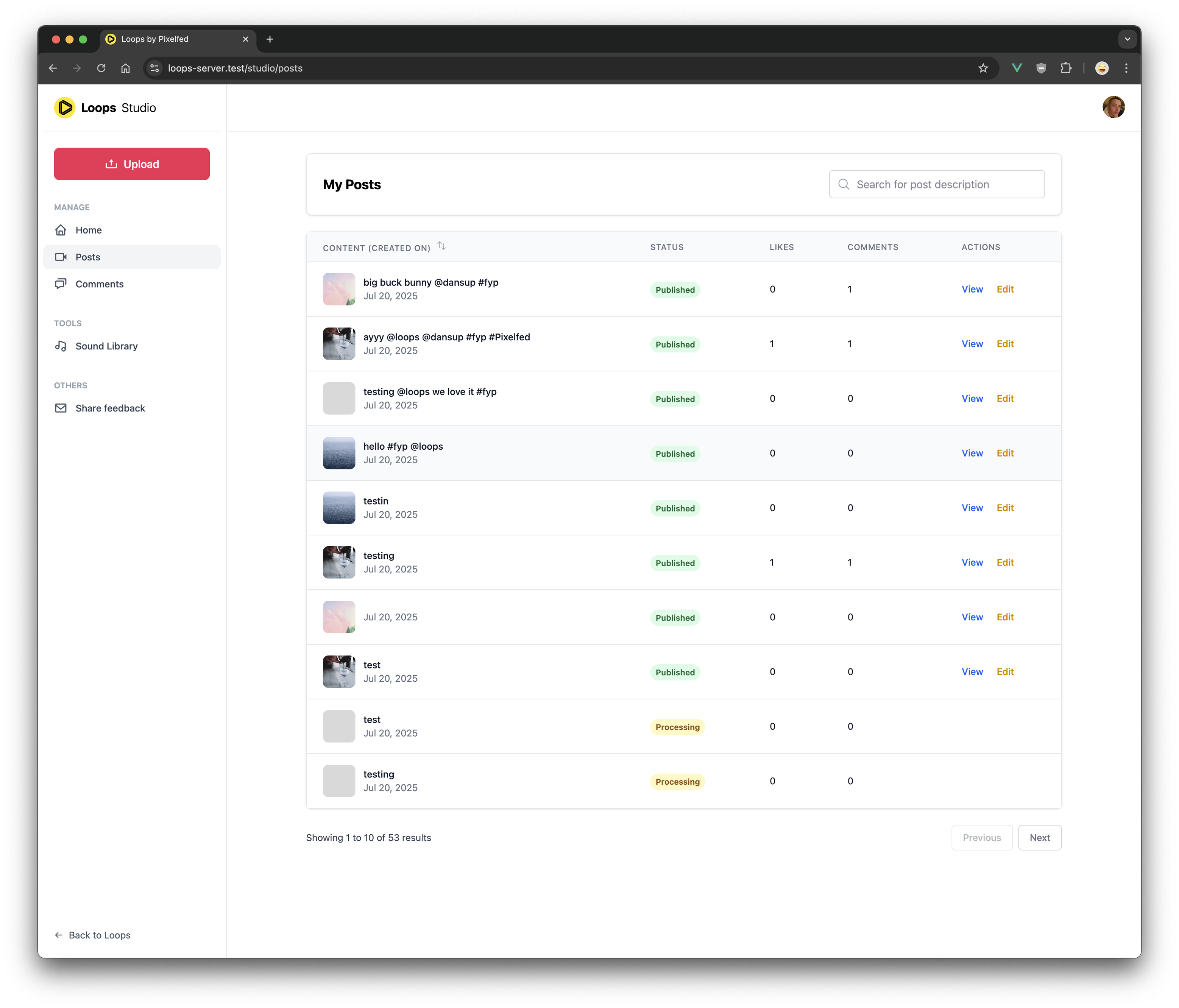The height and width of the screenshot is (1008, 1179).
Task: Click the Loops logo icon
Action: coord(64,107)
